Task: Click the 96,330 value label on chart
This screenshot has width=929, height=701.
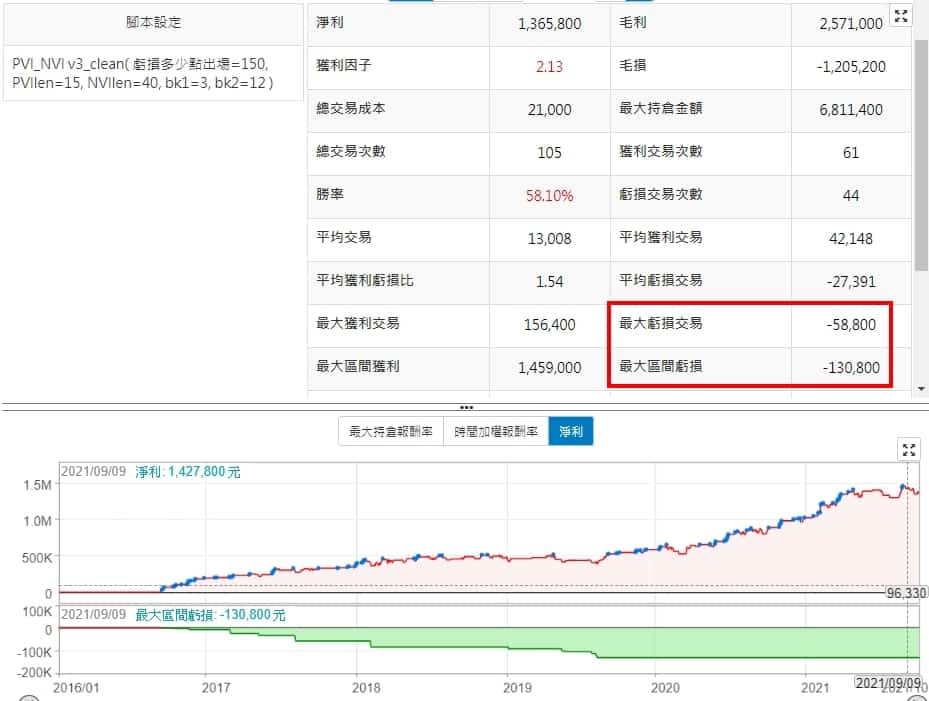Action: [x=907, y=592]
